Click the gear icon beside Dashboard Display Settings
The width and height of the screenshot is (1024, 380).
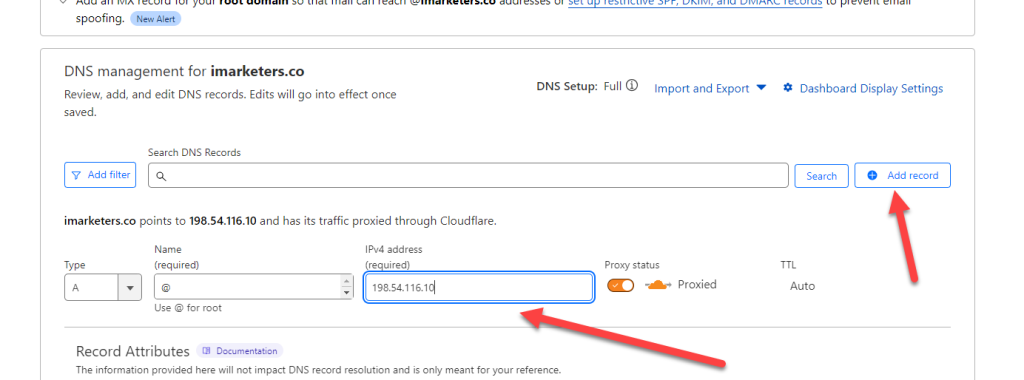[x=788, y=87]
